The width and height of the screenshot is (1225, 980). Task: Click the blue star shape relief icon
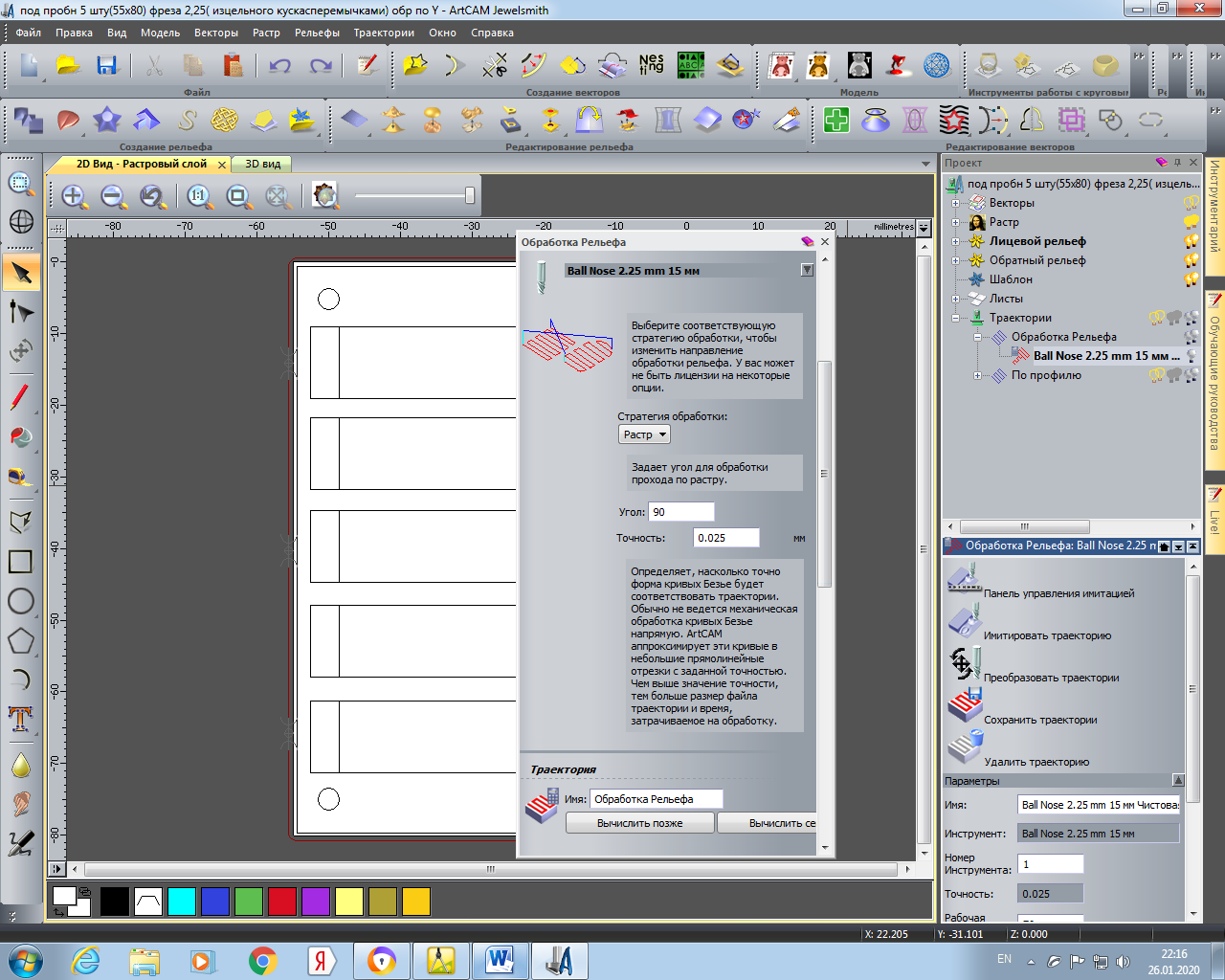point(106,121)
